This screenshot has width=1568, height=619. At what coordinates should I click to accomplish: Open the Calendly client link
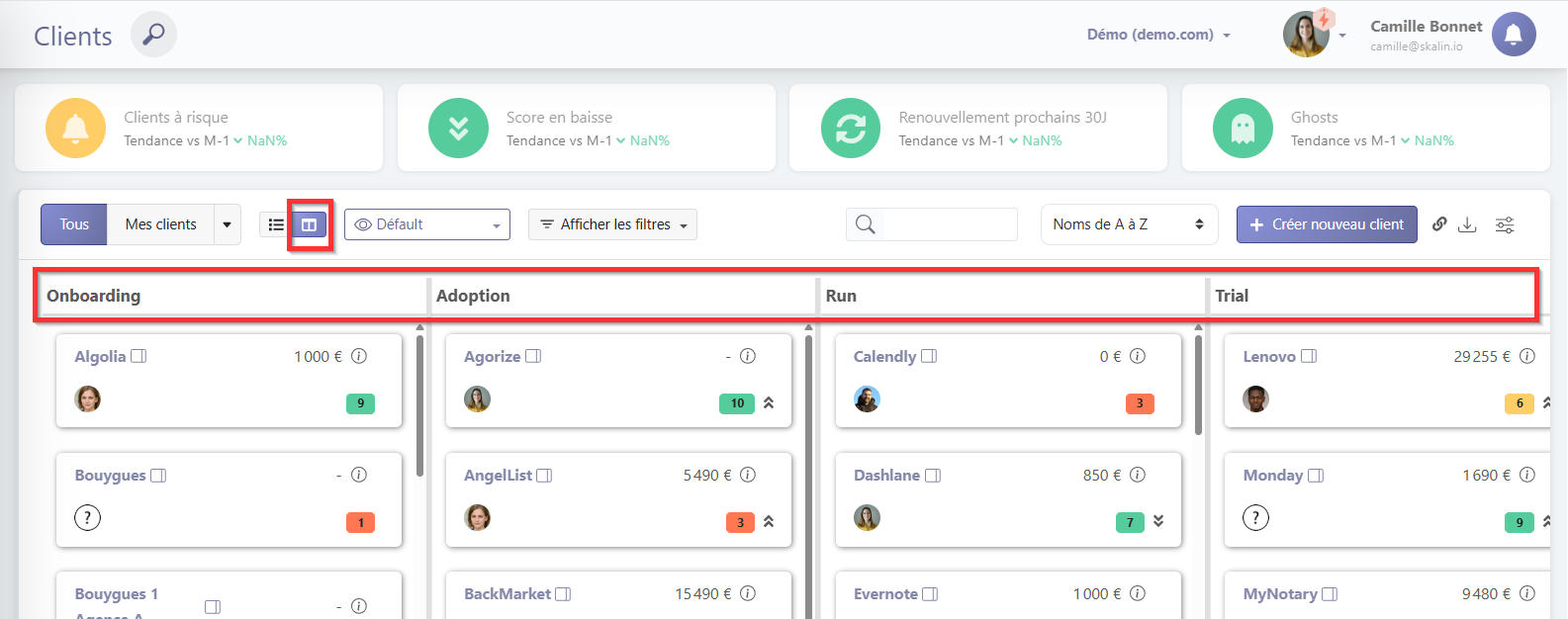[x=884, y=356]
